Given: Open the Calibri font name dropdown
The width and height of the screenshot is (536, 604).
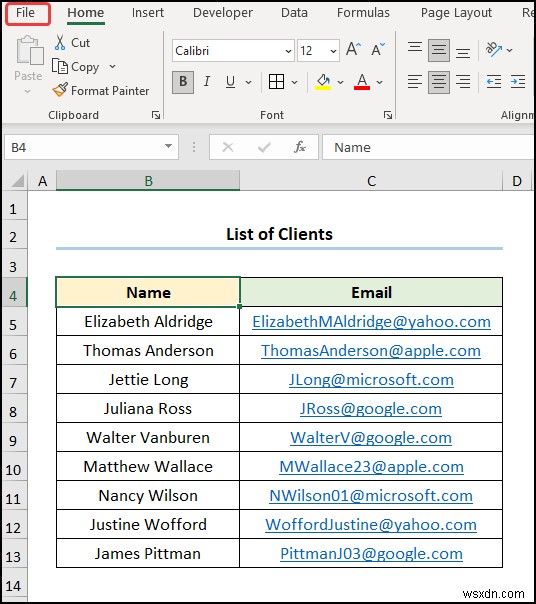Looking at the screenshot, I should tap(288, 51).
